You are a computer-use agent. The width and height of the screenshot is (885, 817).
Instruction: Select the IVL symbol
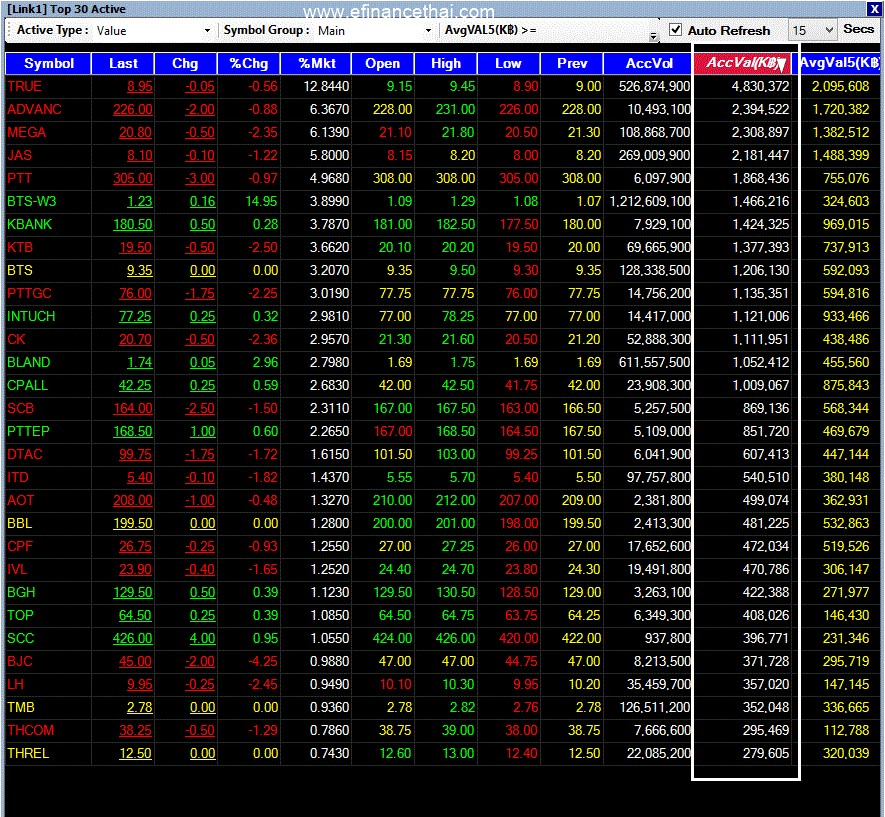pyautogui.click(x=17, y=569)
